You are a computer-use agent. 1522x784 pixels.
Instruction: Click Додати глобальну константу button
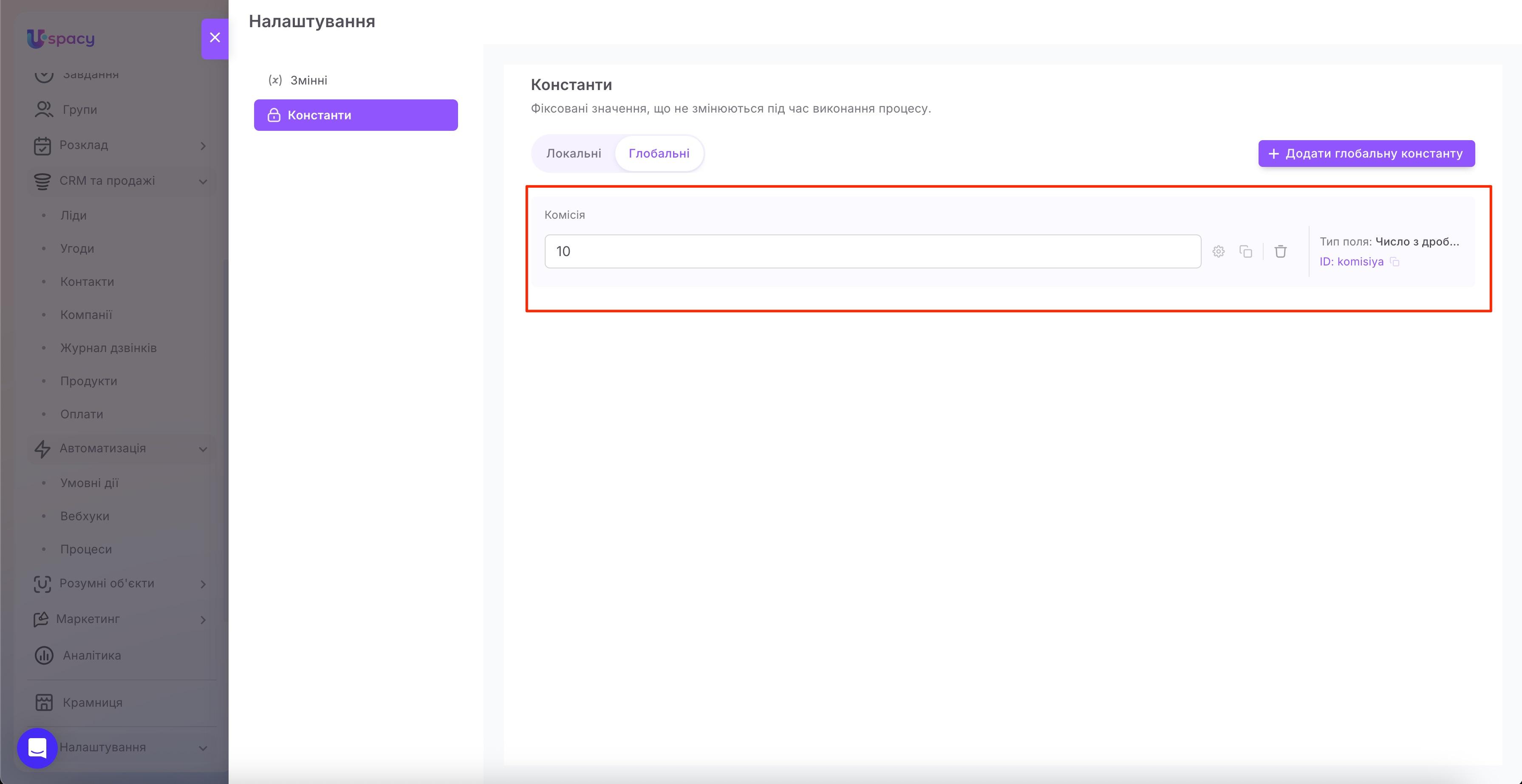point(1366,153)
